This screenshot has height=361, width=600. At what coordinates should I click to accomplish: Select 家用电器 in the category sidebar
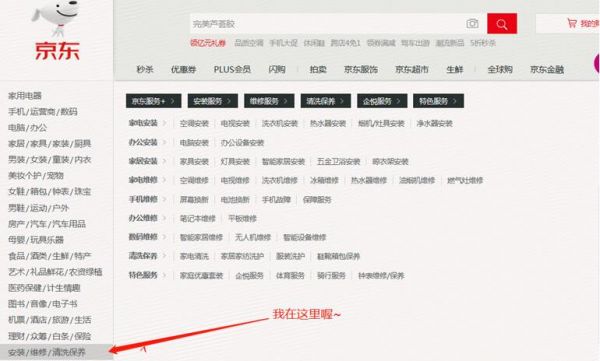click(x=25, y=96)
